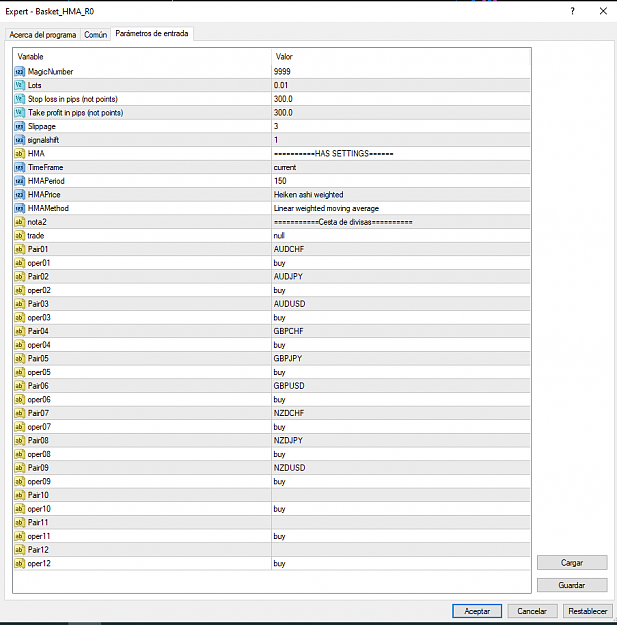Image resolution: width=617 pixels, height=625 pixels.
Task: Select the Parámetros de entrada tab
Action: tap(152, 33)
